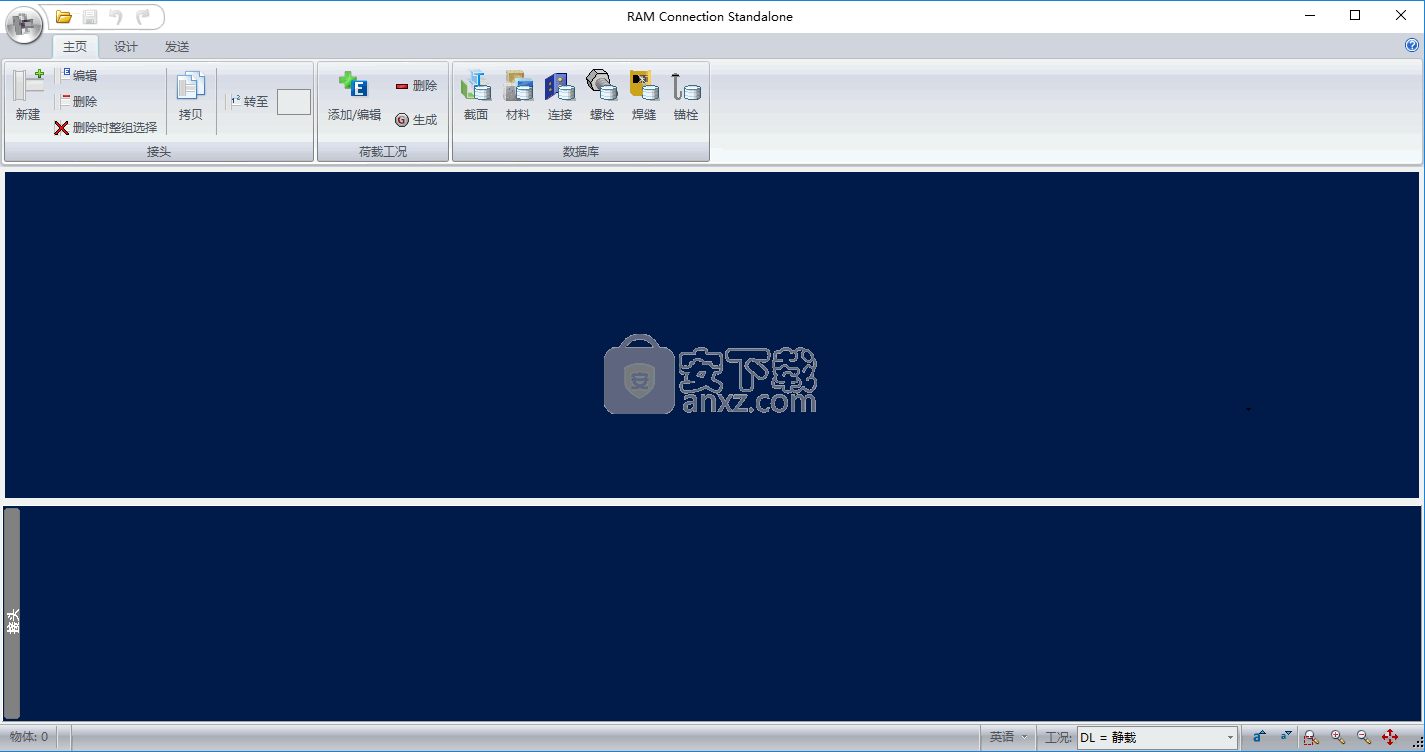
Task: Open the round application menu button
Action: [24, 25]
